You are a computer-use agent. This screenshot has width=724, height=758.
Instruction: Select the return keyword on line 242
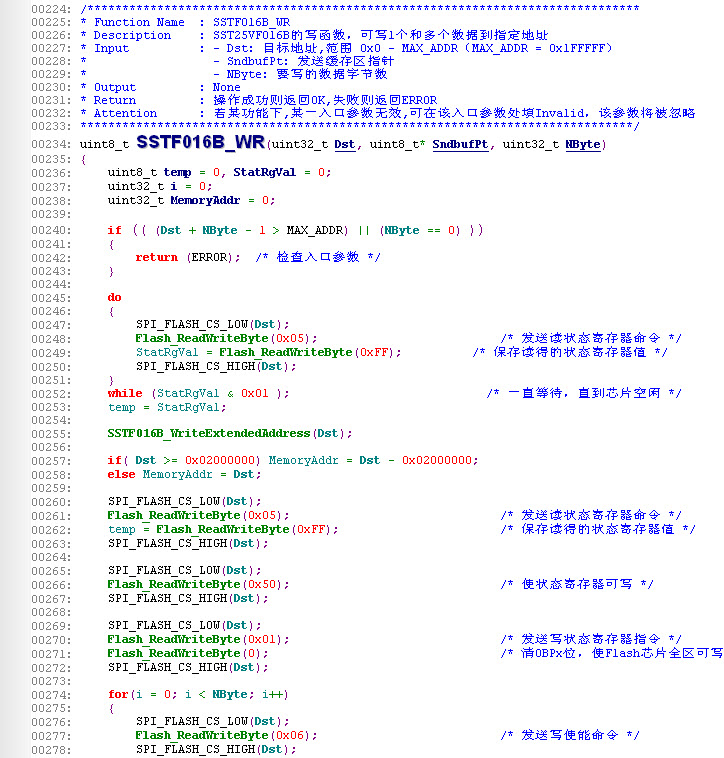[x=156, y=257]
